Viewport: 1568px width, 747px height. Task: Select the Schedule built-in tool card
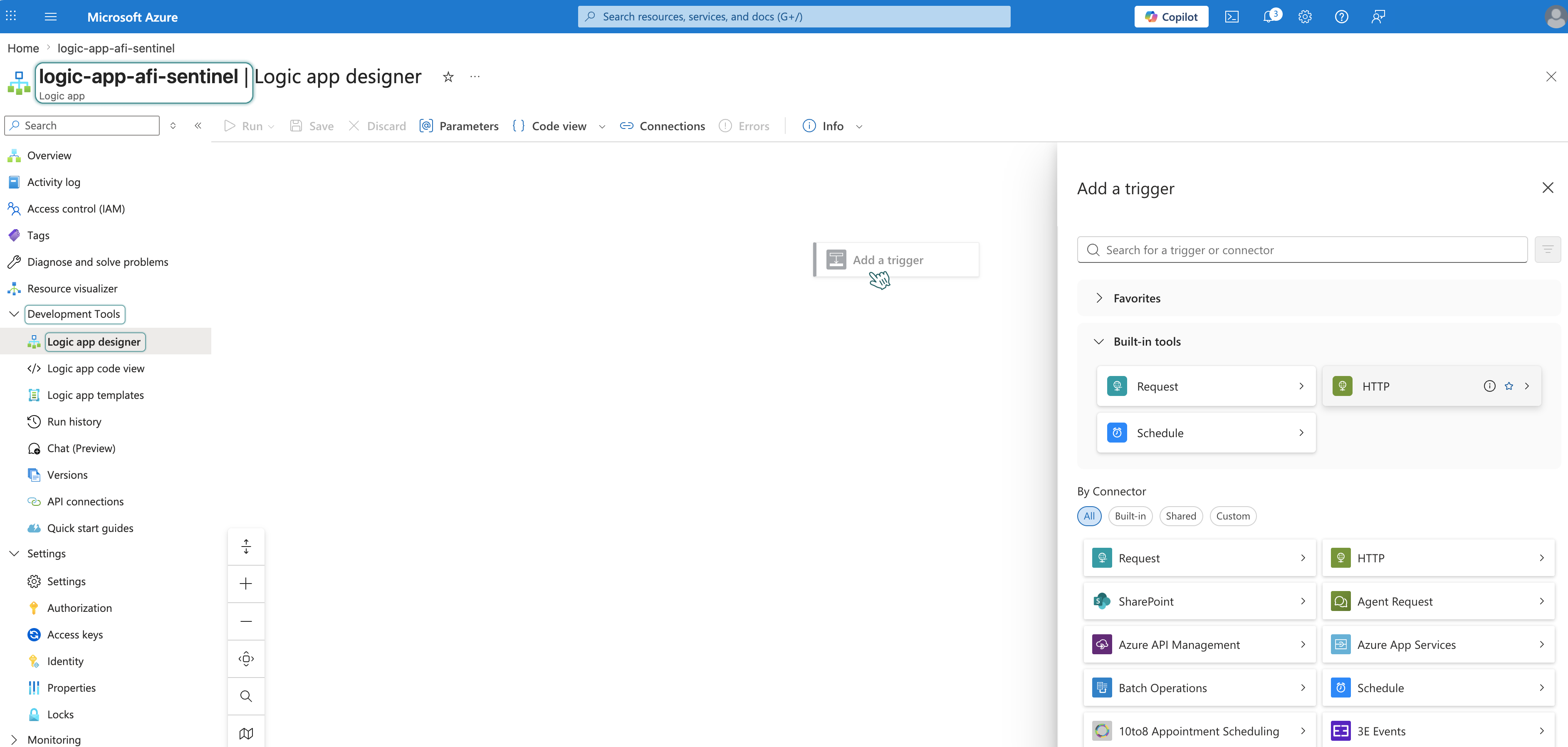point(1206,433)
